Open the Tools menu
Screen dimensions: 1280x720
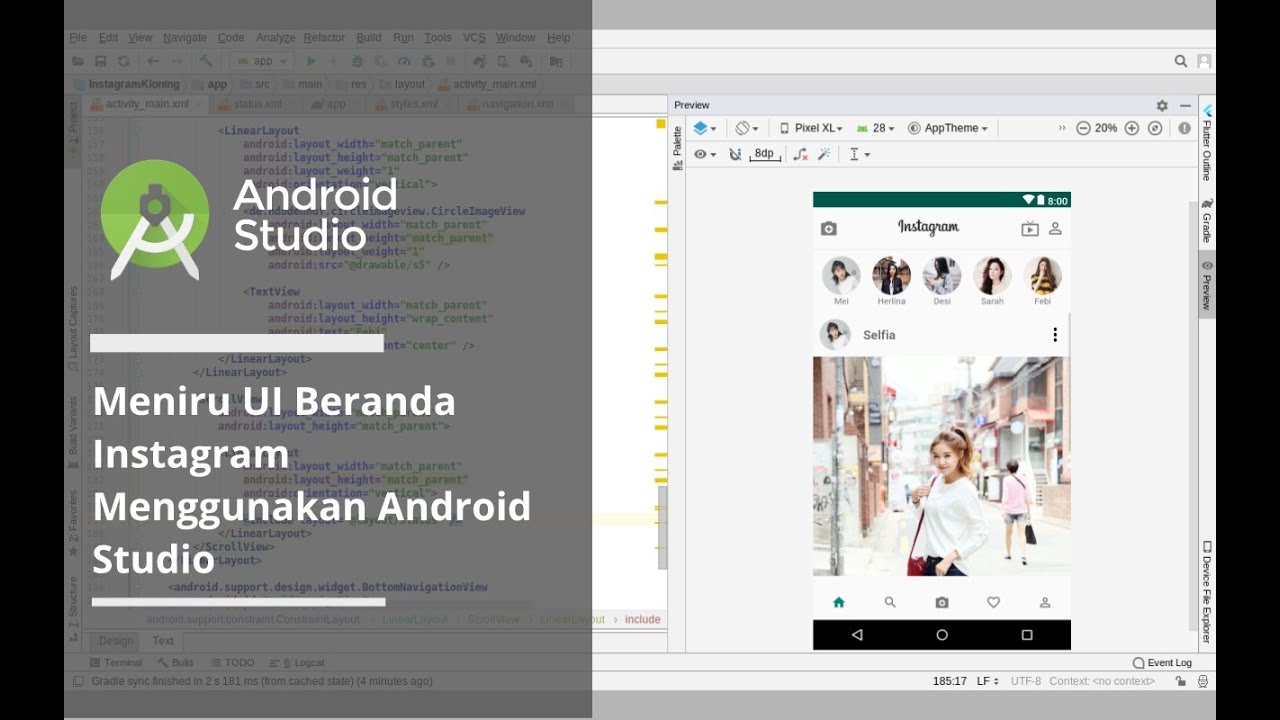(x=438, y=38)
